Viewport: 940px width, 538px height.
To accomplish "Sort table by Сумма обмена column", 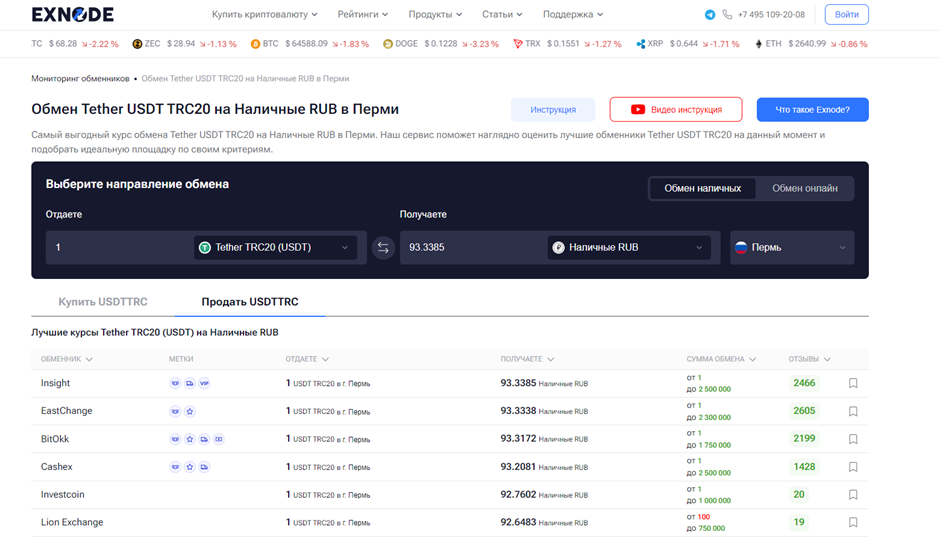I will click(x=721, y=359).
